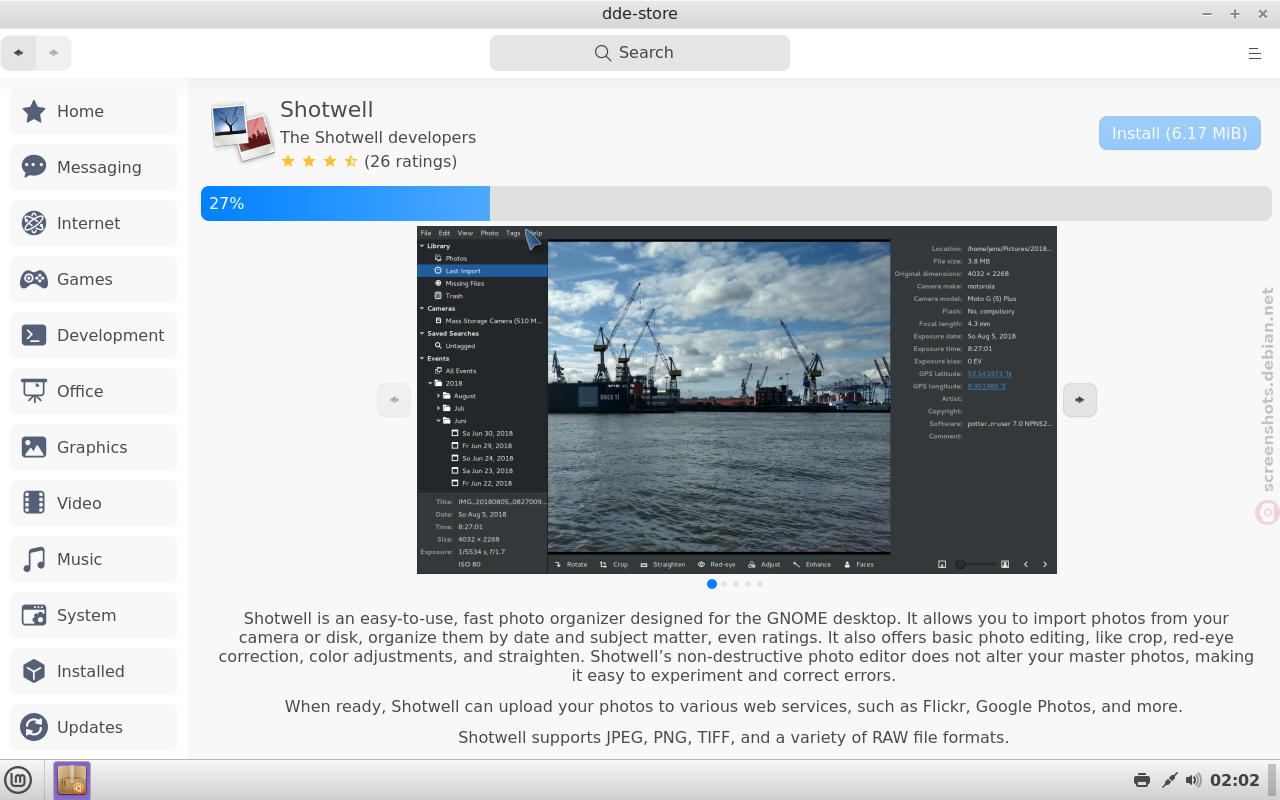Open the network tray icon
1280x800 pixels.
[1169, 780]
